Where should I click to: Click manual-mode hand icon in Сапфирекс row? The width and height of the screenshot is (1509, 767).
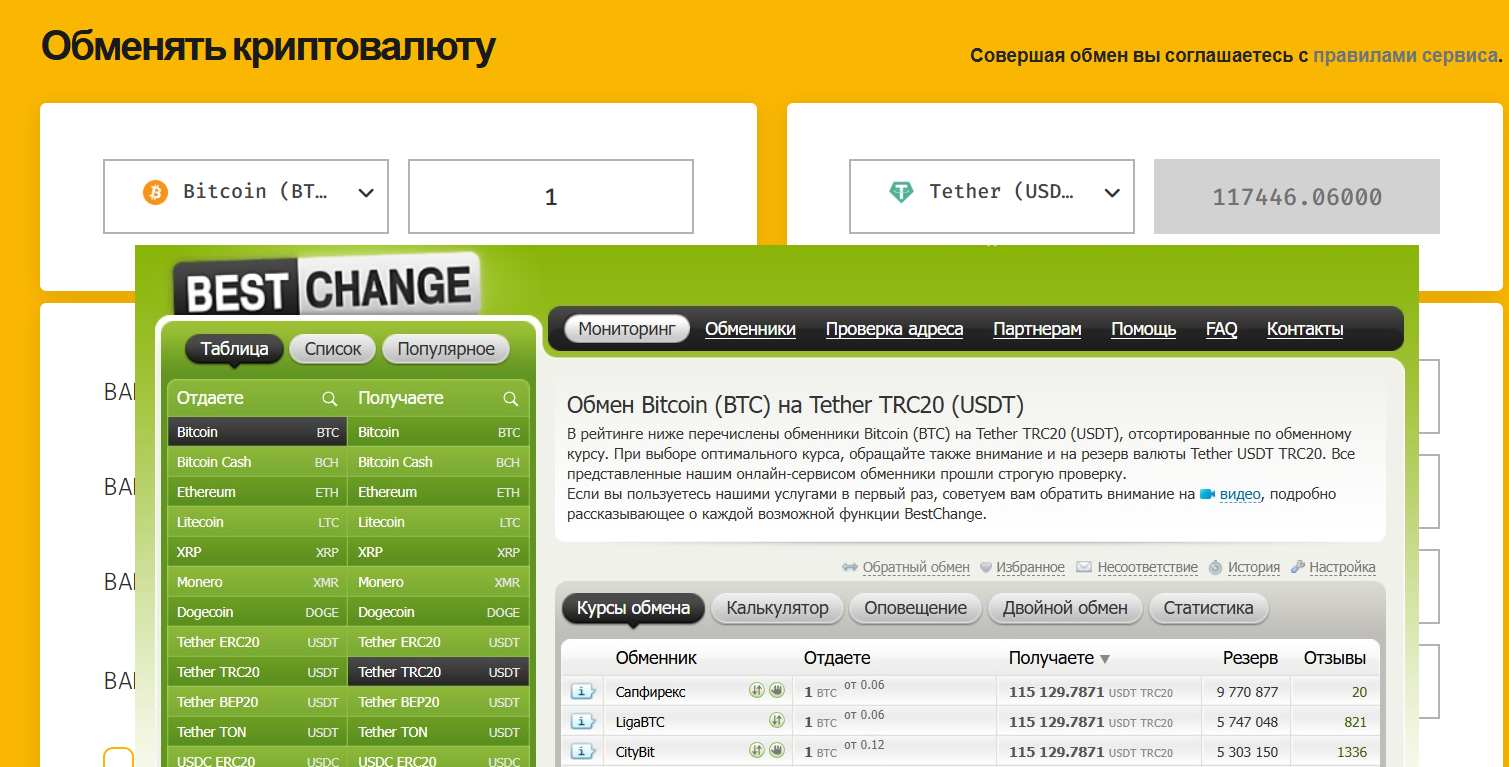[777, 690]
